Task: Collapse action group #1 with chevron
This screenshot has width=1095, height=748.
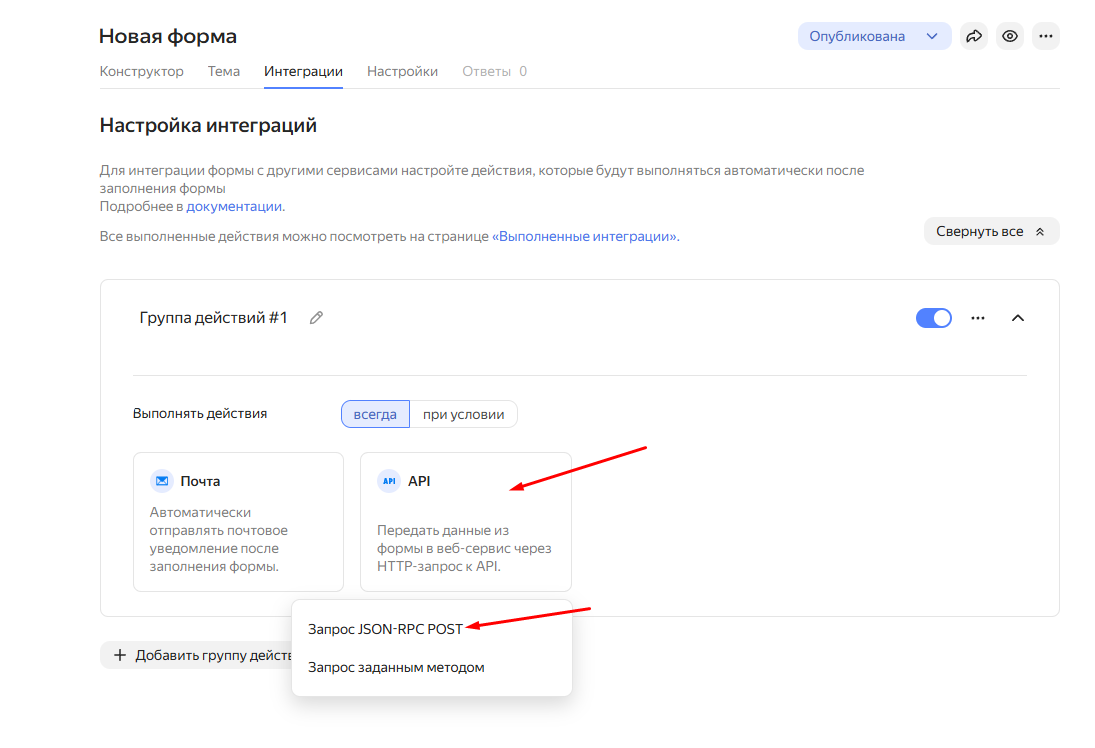Action: pyautogui.click(x=1018, y=318)
